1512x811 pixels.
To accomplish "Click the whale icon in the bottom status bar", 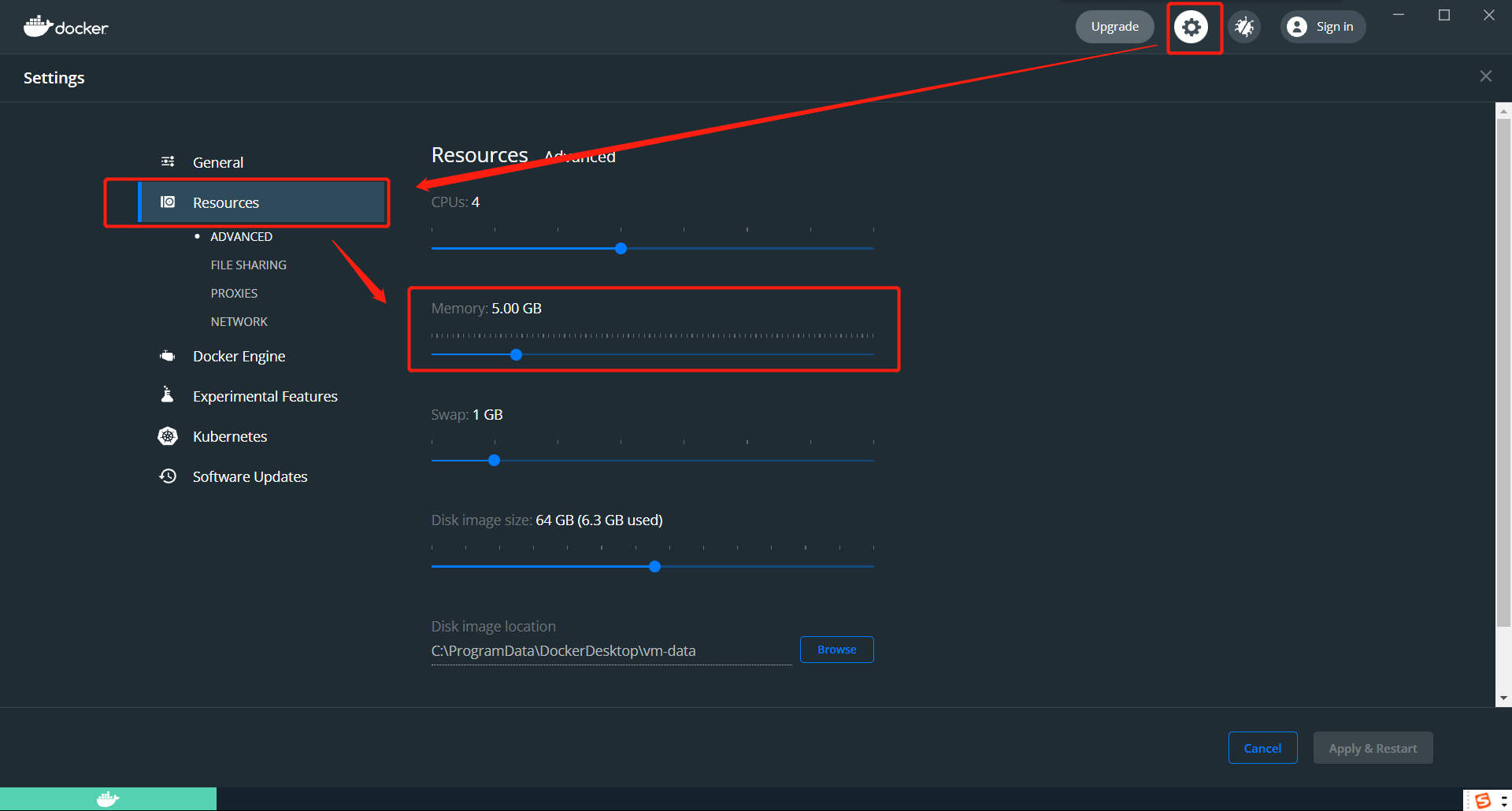I will (x=108, y=799).
